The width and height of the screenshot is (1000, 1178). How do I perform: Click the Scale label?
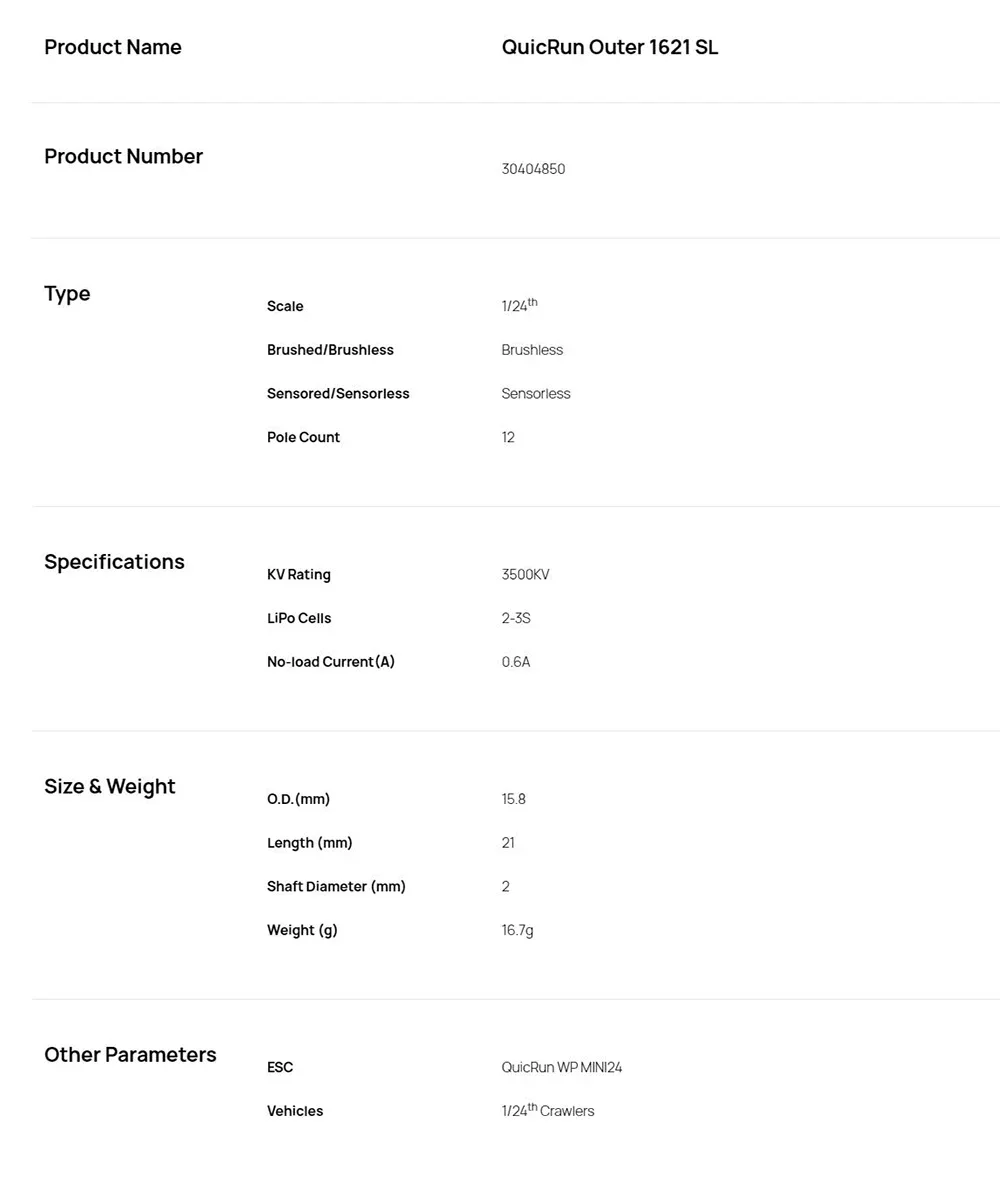[285, 307]
